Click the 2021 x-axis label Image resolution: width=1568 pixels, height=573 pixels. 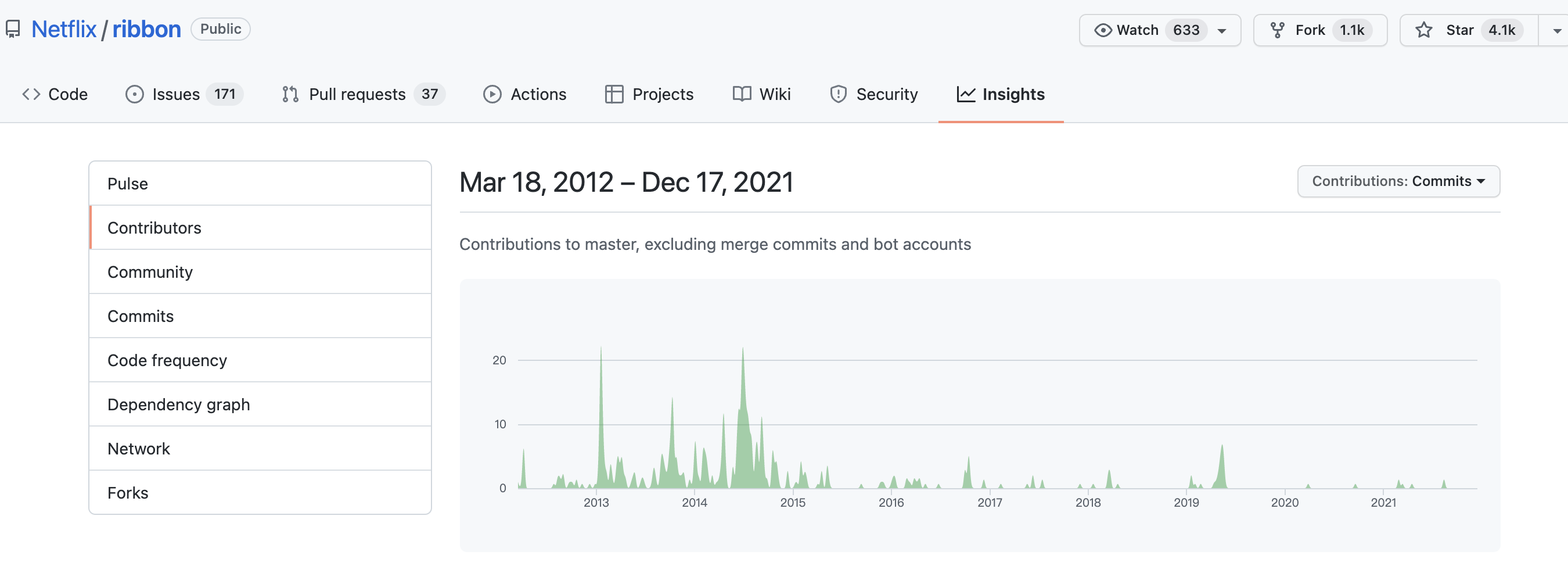[1383, 502]
